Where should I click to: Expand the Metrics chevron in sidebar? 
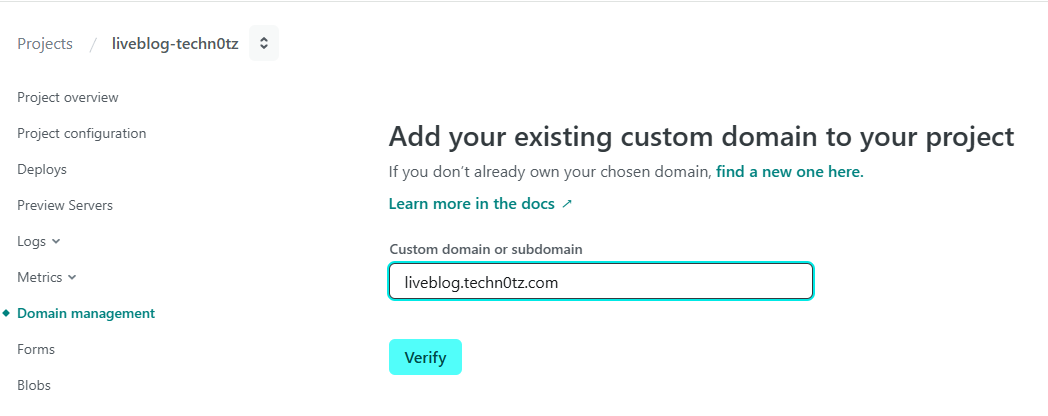point(72,278)
